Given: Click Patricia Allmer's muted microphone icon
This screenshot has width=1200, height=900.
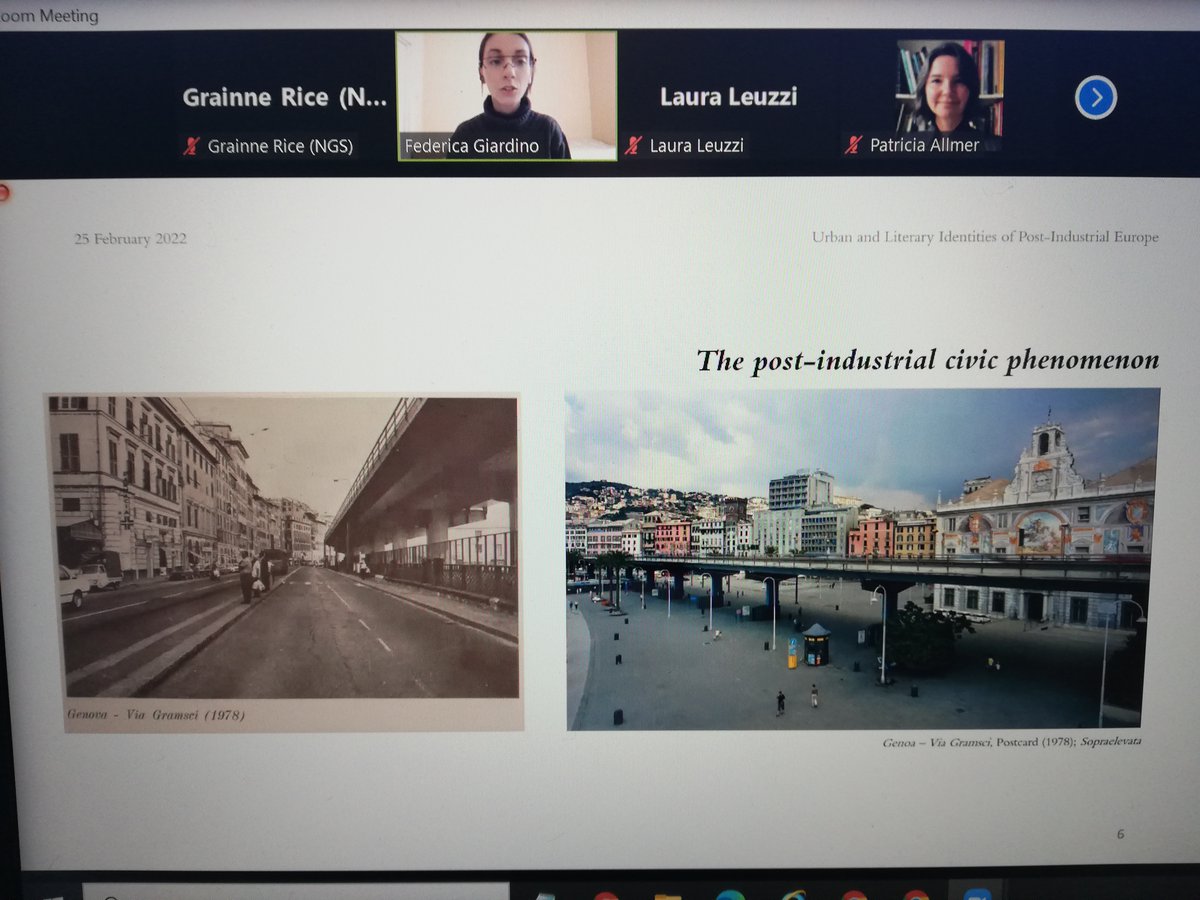Looking at the screenshot, I should tap(852, 146).
